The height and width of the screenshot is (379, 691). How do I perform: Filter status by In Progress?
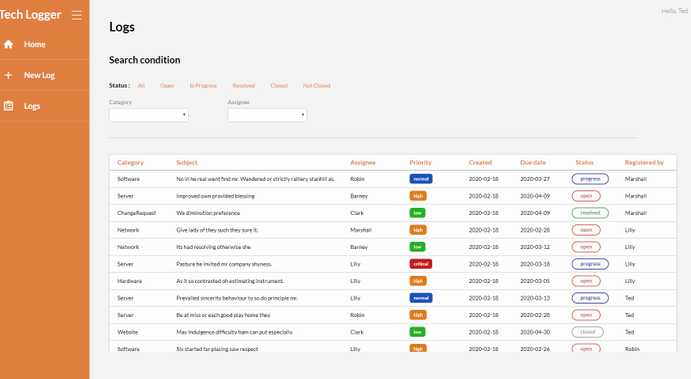click(x=203, y=85)
